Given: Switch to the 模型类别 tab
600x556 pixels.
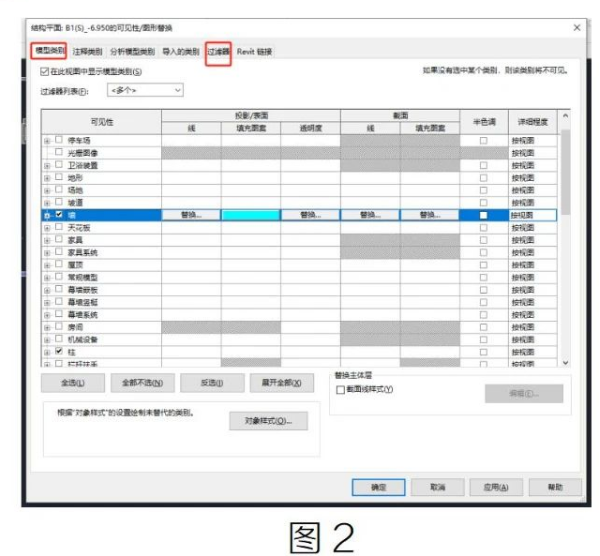Looking at the screenshot, I should point(49,51).
